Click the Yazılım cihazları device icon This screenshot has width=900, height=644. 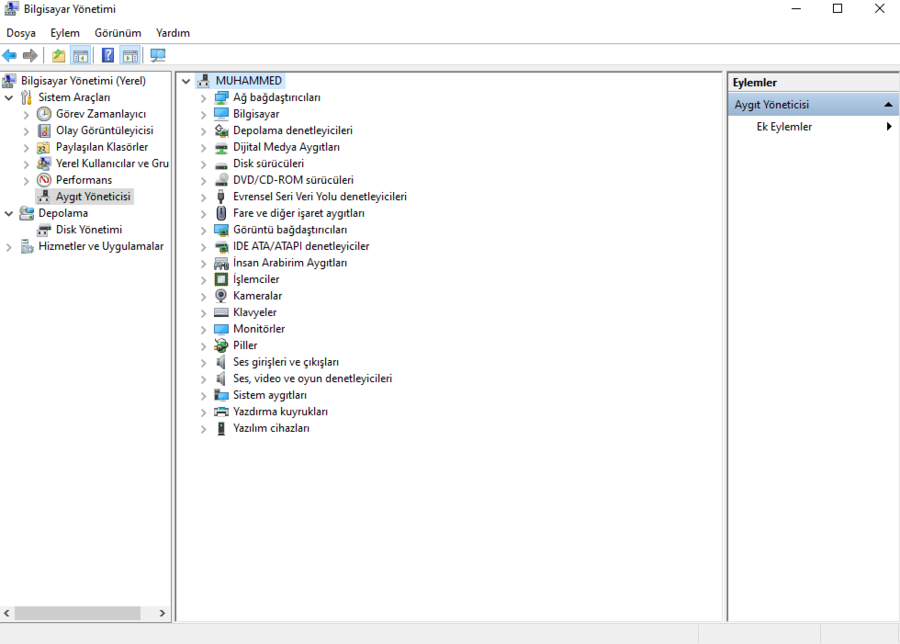pos(221,428)
